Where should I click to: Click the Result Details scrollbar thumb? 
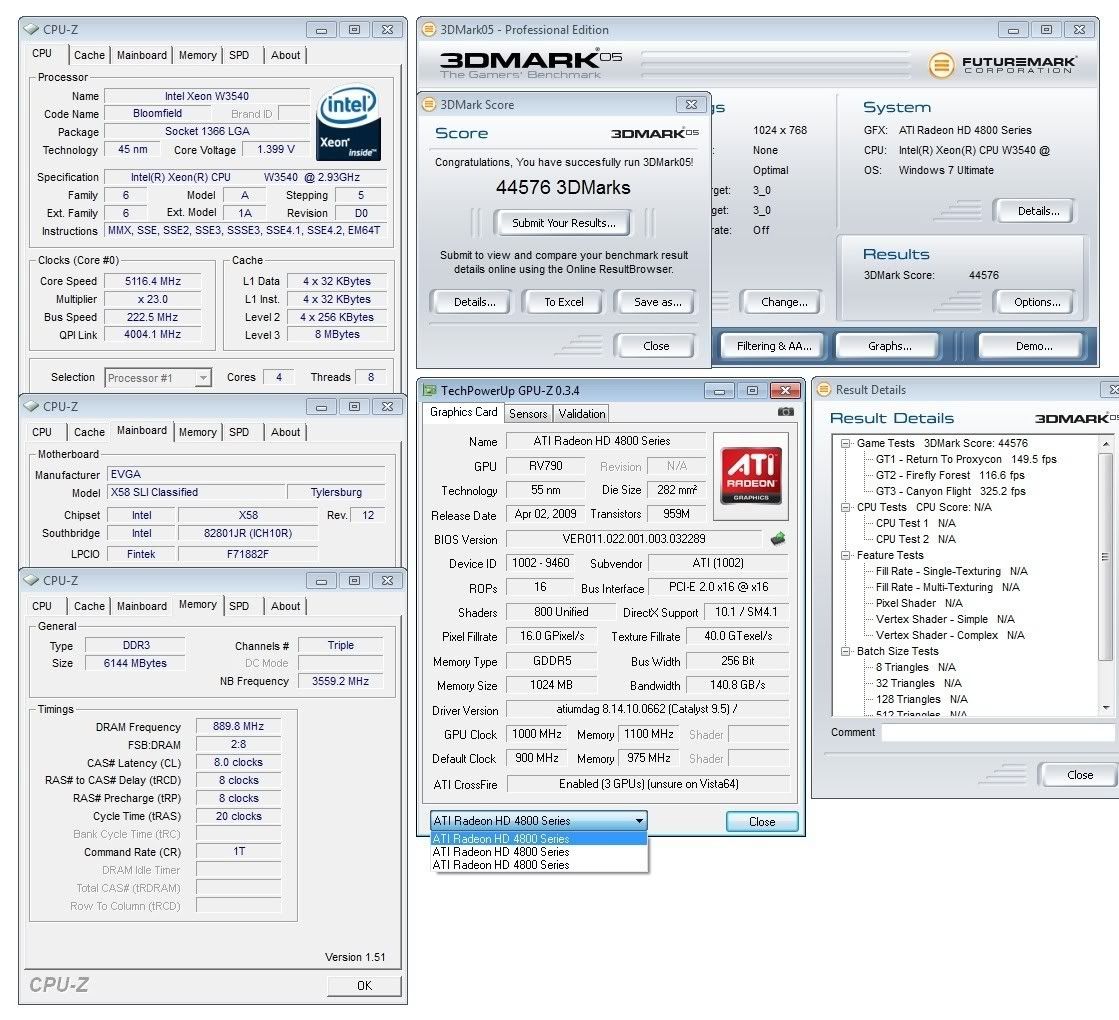coord(1106,557)
